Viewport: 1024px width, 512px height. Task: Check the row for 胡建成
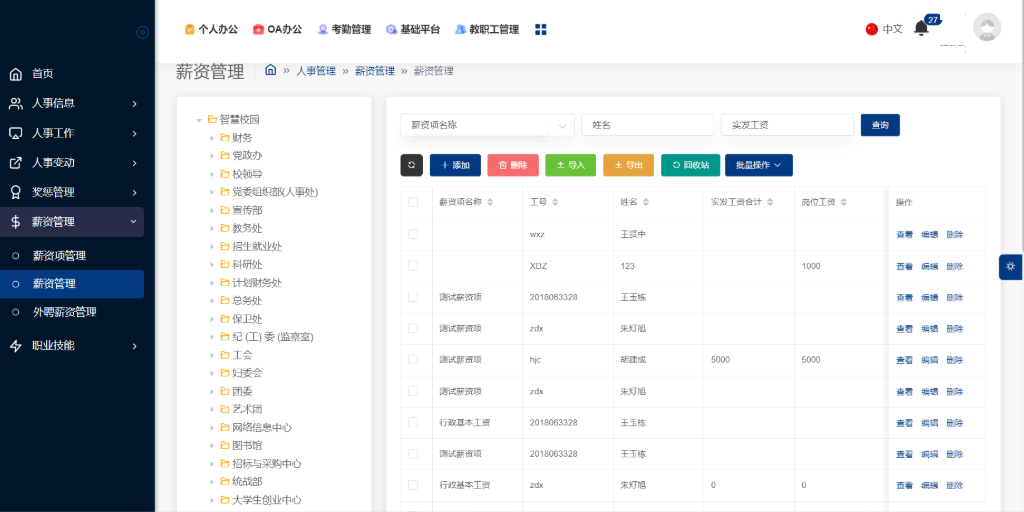click(x=413, y=359)
